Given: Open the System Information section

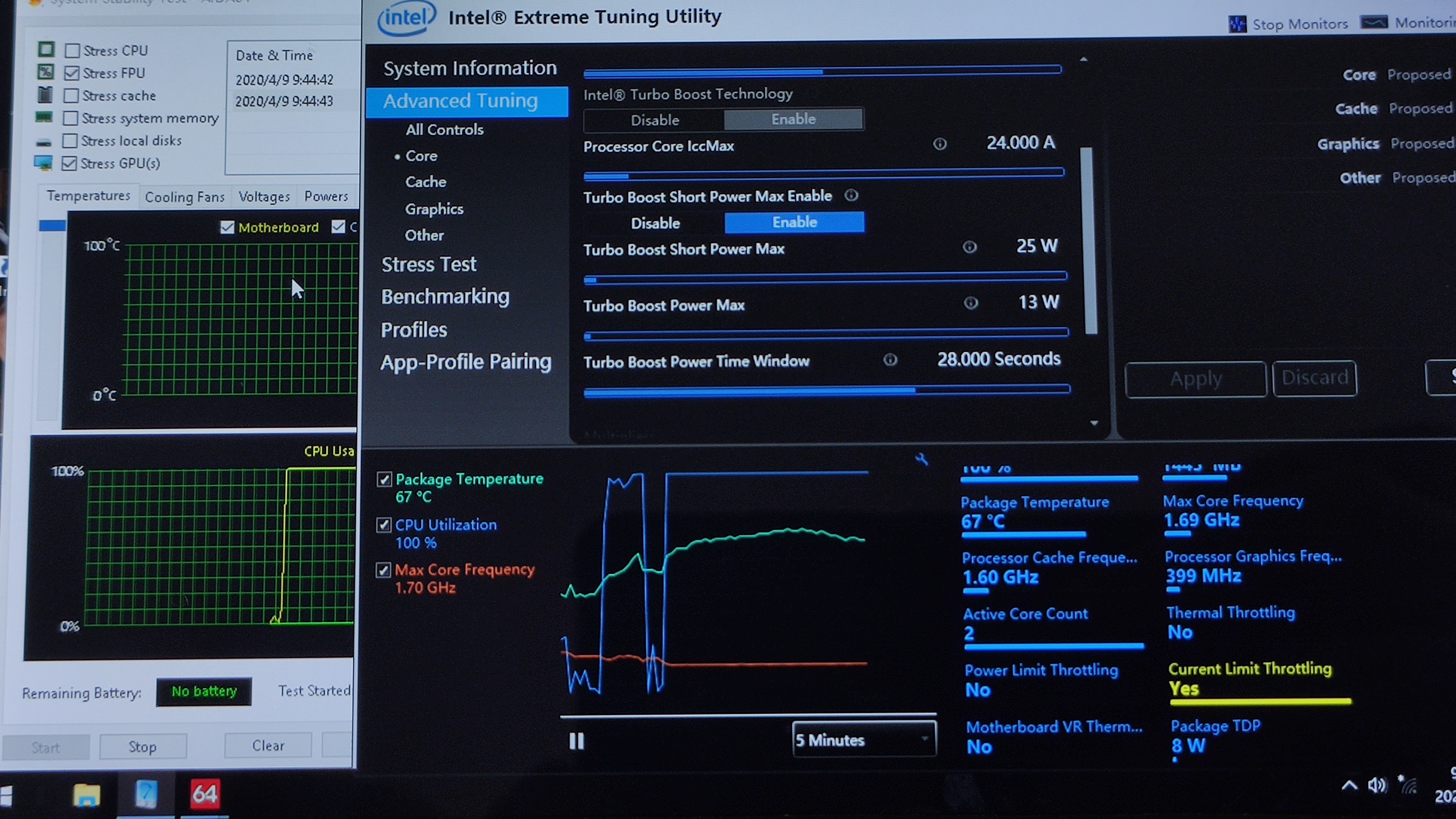Looking at the screenshot, I should coord(470,68).
